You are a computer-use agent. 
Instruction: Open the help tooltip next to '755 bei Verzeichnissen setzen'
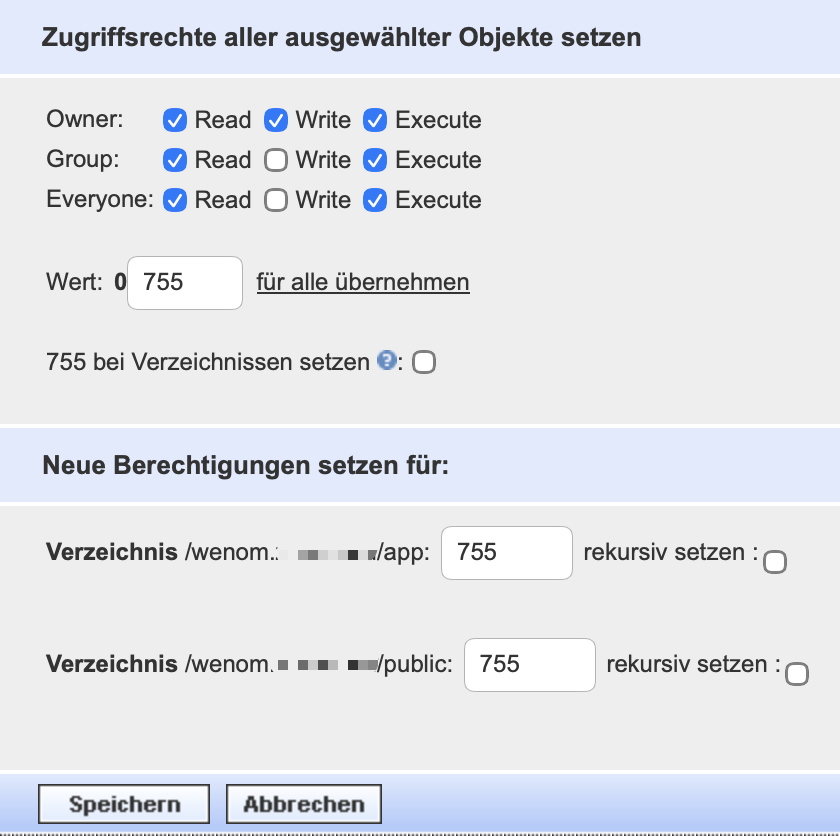point(388,362)
